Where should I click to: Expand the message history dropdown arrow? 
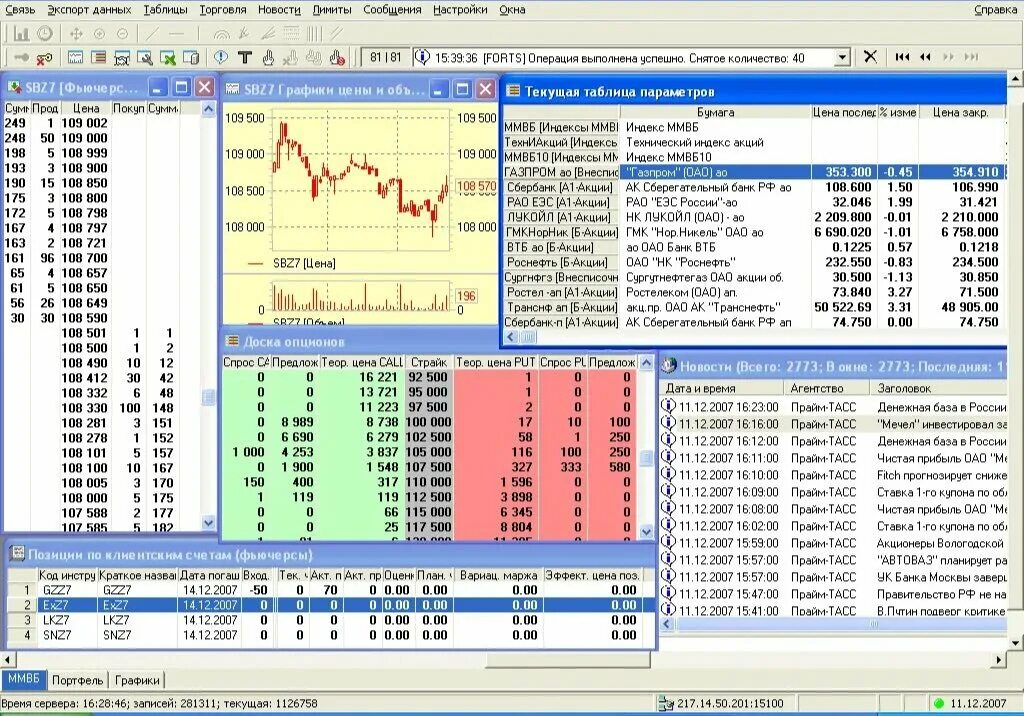842,57
